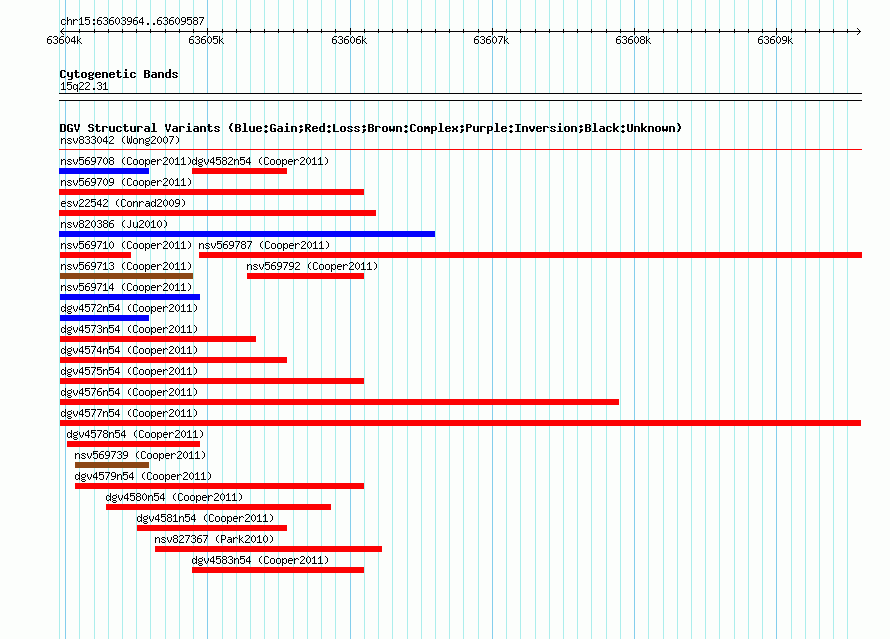Viewport: 890px width, 639px height.
Task: Open the nsv827367 (Park2010) label
Action: (x=214, y=539)
